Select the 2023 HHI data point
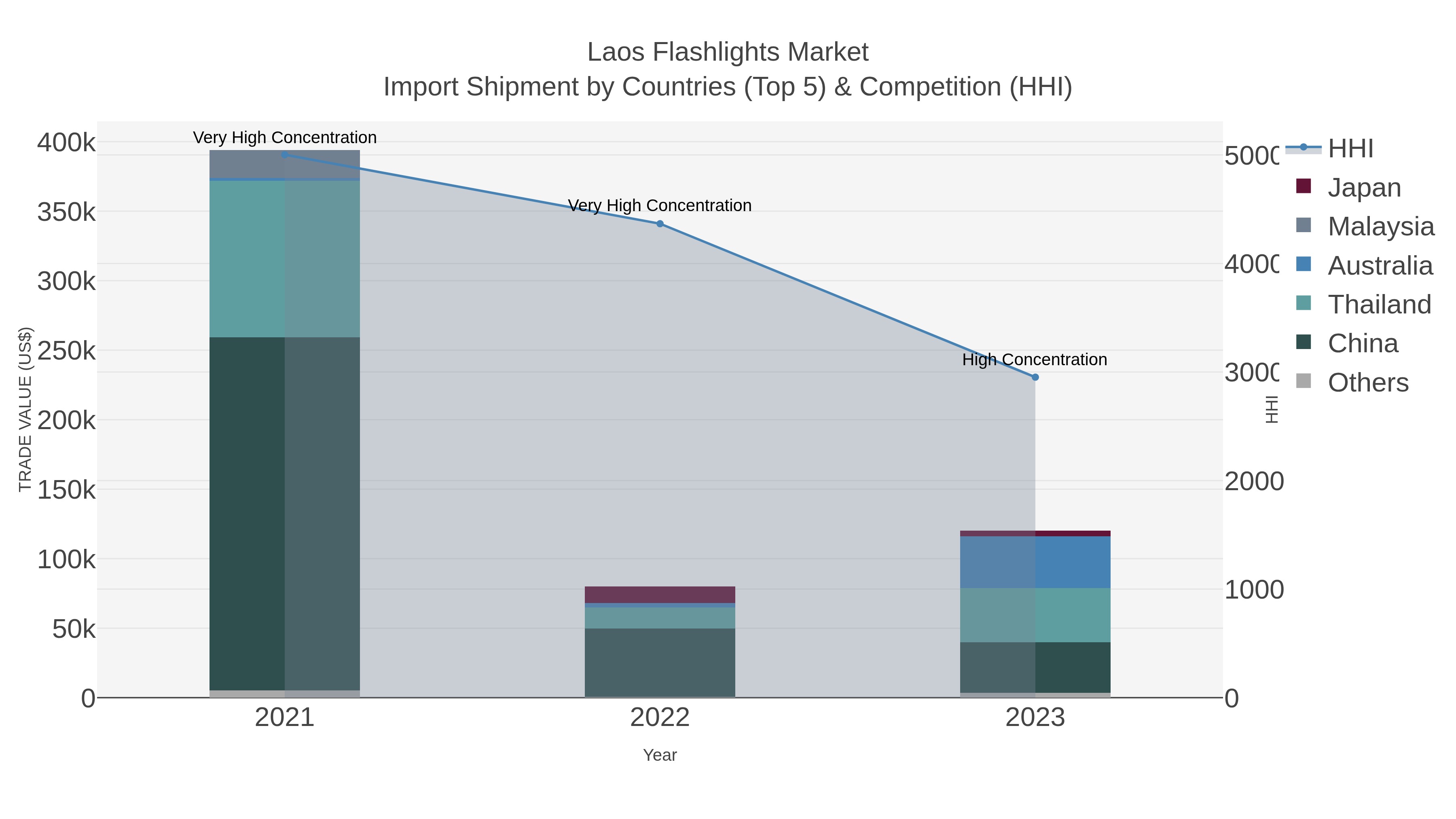 click(x=1035, y=377)
